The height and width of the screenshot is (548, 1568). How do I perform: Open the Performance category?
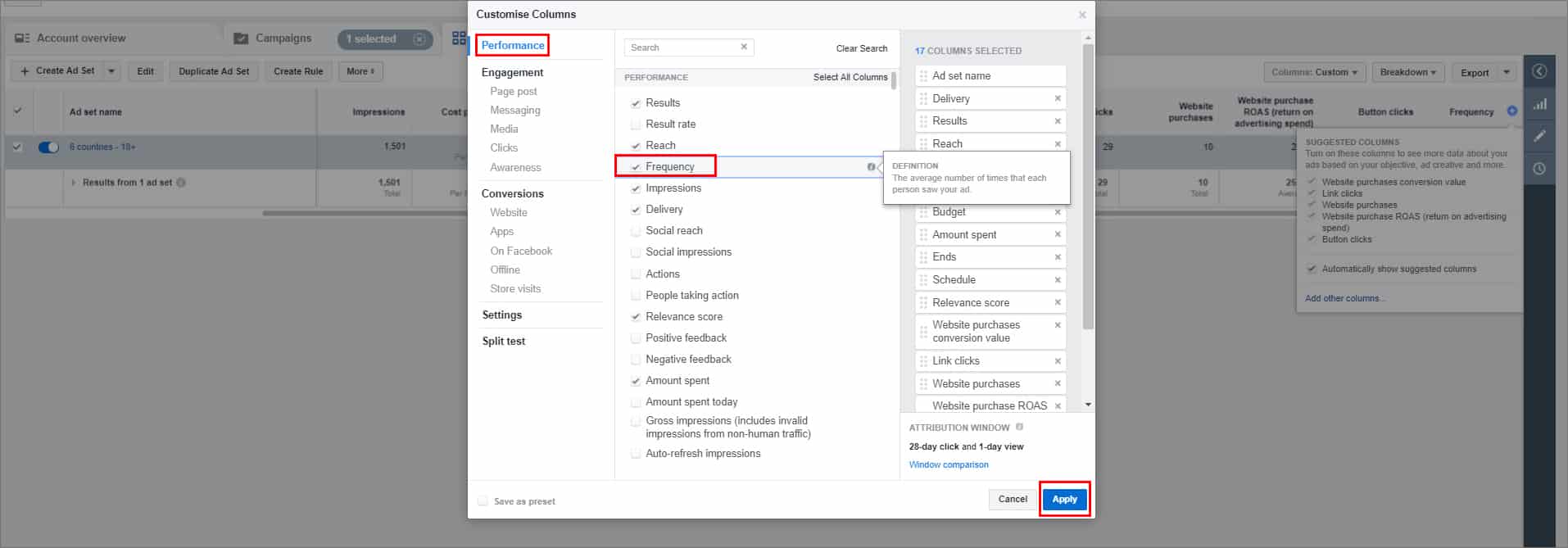click(x=513, y=45)
